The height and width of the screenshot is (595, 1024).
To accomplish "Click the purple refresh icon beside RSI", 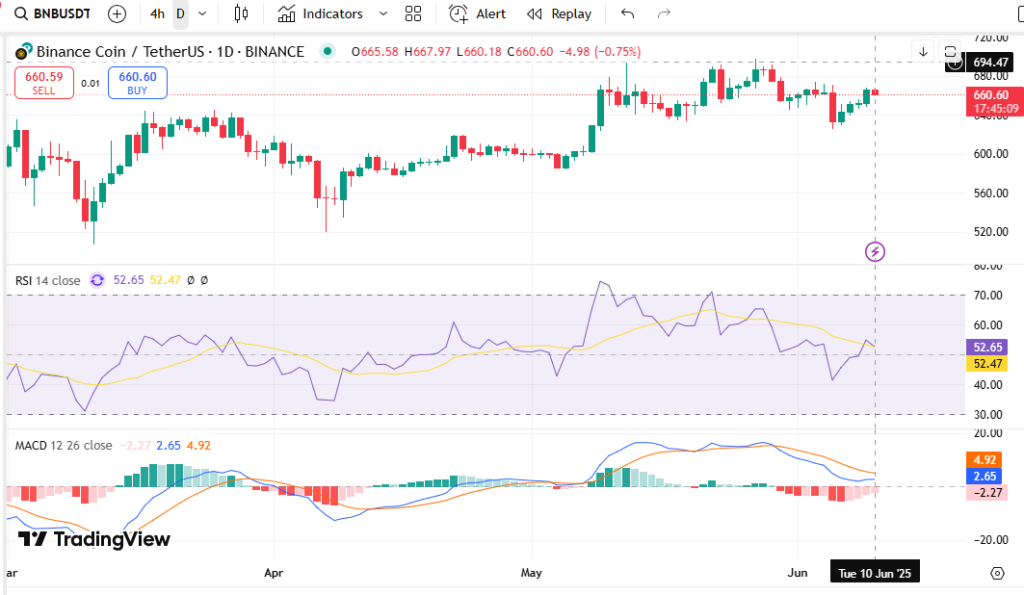I will click(97, 280).
